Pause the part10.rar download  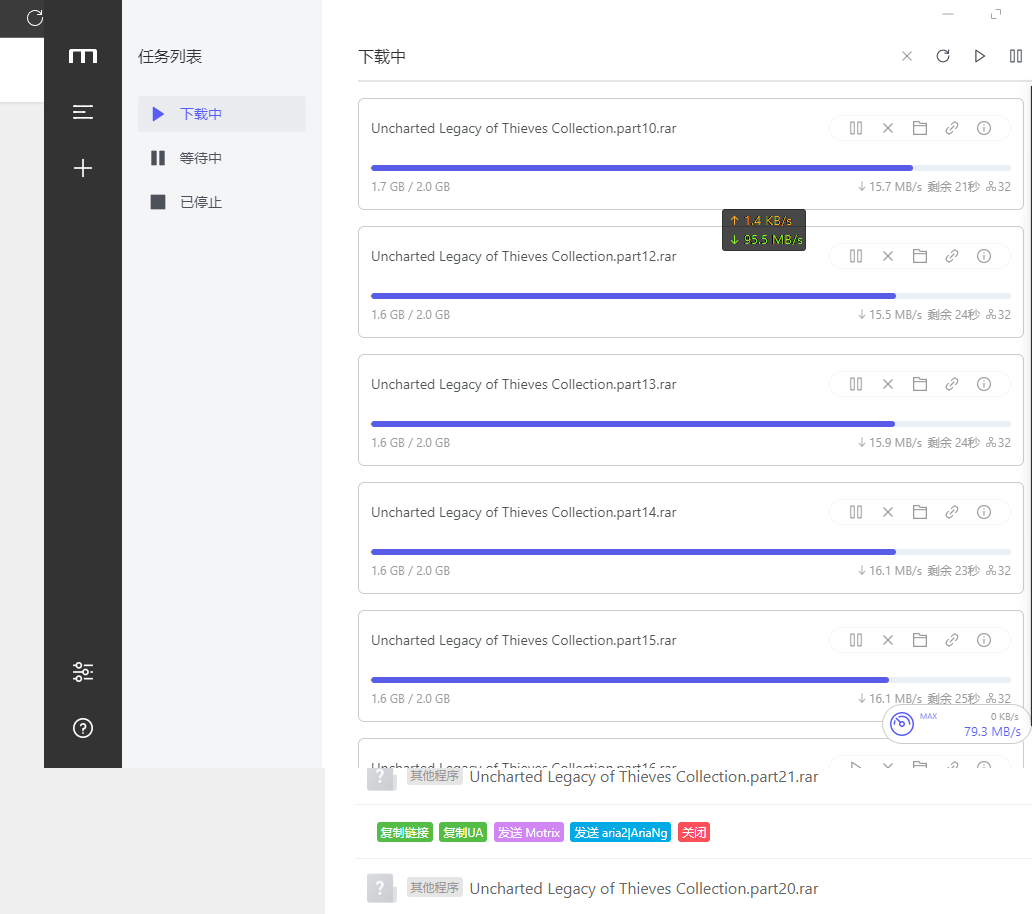pos(856,128)
